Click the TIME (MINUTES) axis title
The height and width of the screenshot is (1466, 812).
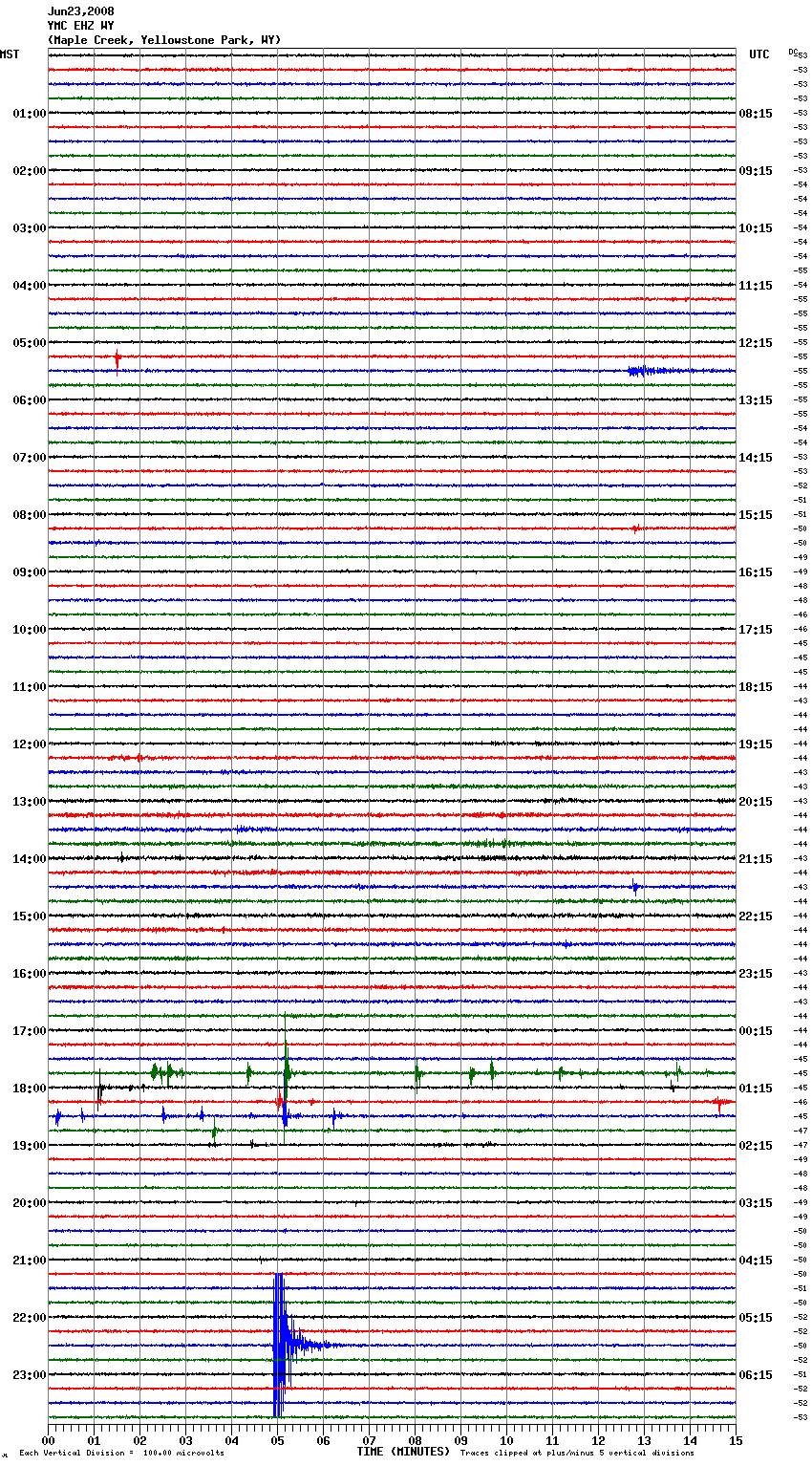pyautogui.click(x=403, y=1452)
